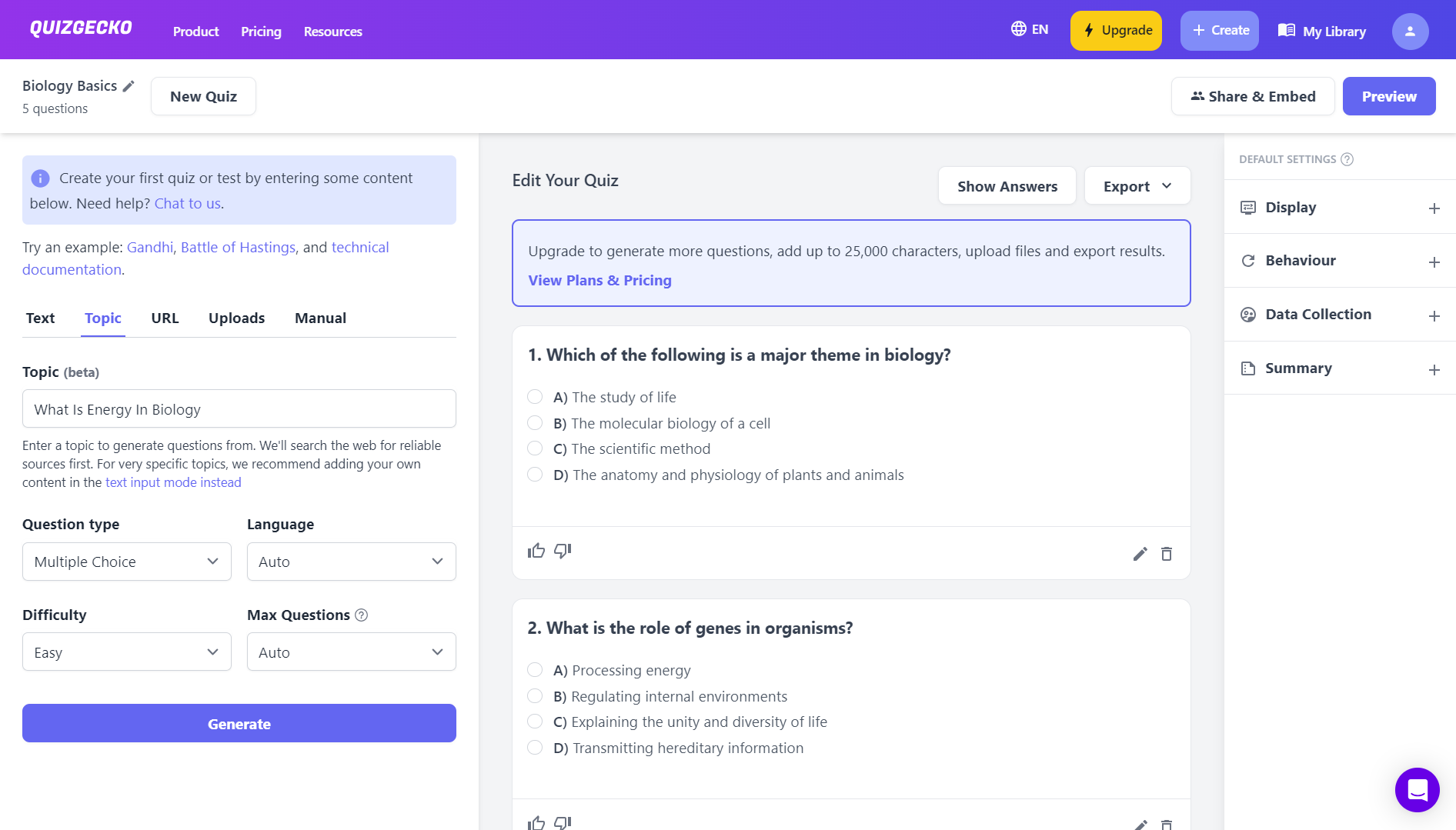The width and height of the screenshot is (1456, 830).
Task: Switch to the URL tab
Action: click(x=165, y=318)
